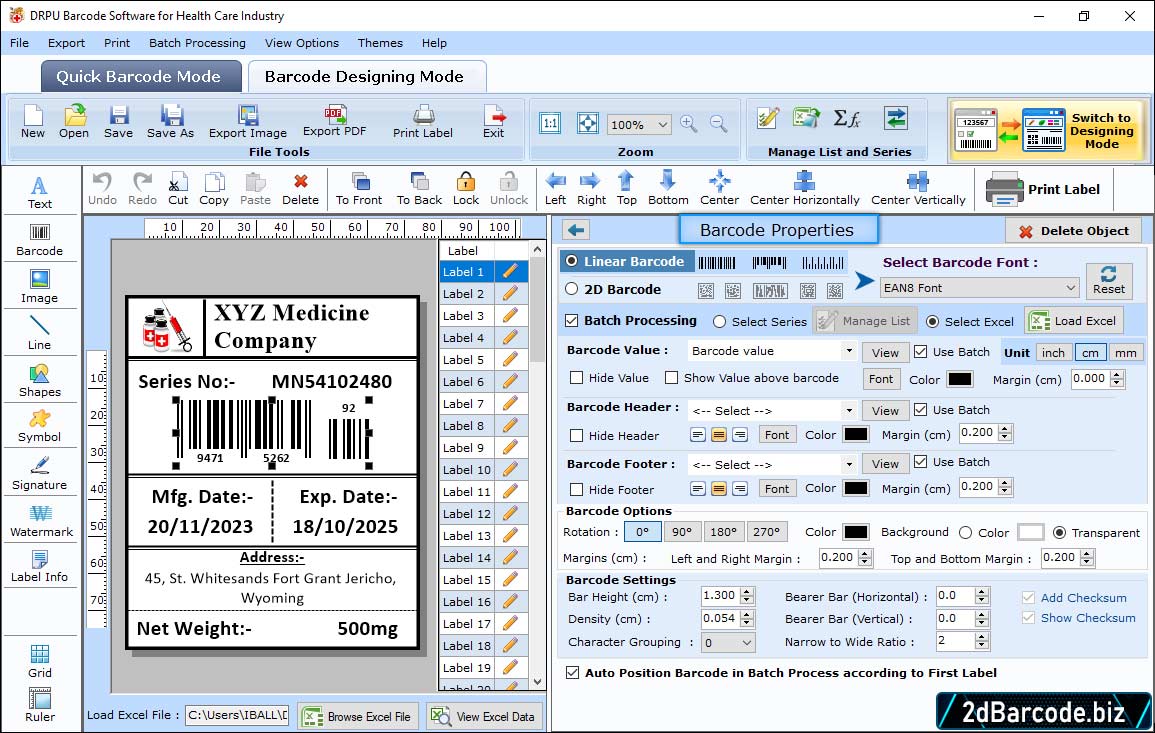Select the 2D Barcode radio button
Screen dimensions: 1155x733
click(x=572, y=289)
